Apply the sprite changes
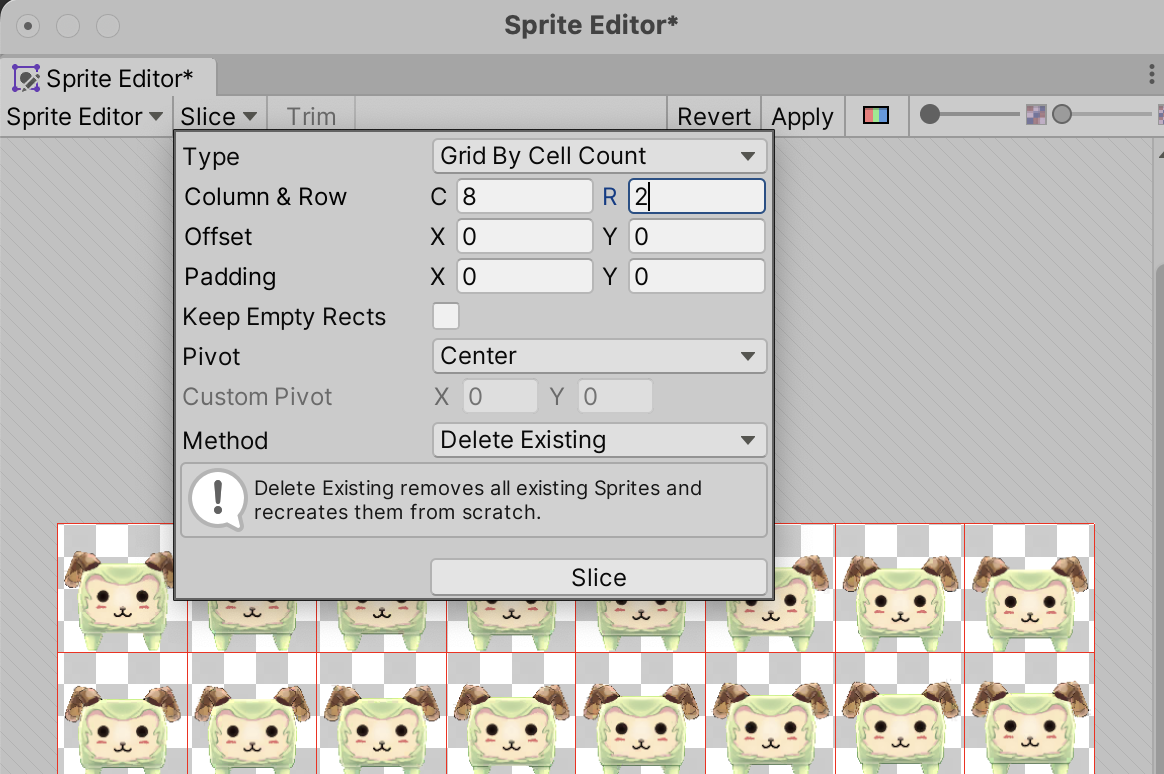The width and height of the screenshot is (1164, 774). (x=803, y=116)
